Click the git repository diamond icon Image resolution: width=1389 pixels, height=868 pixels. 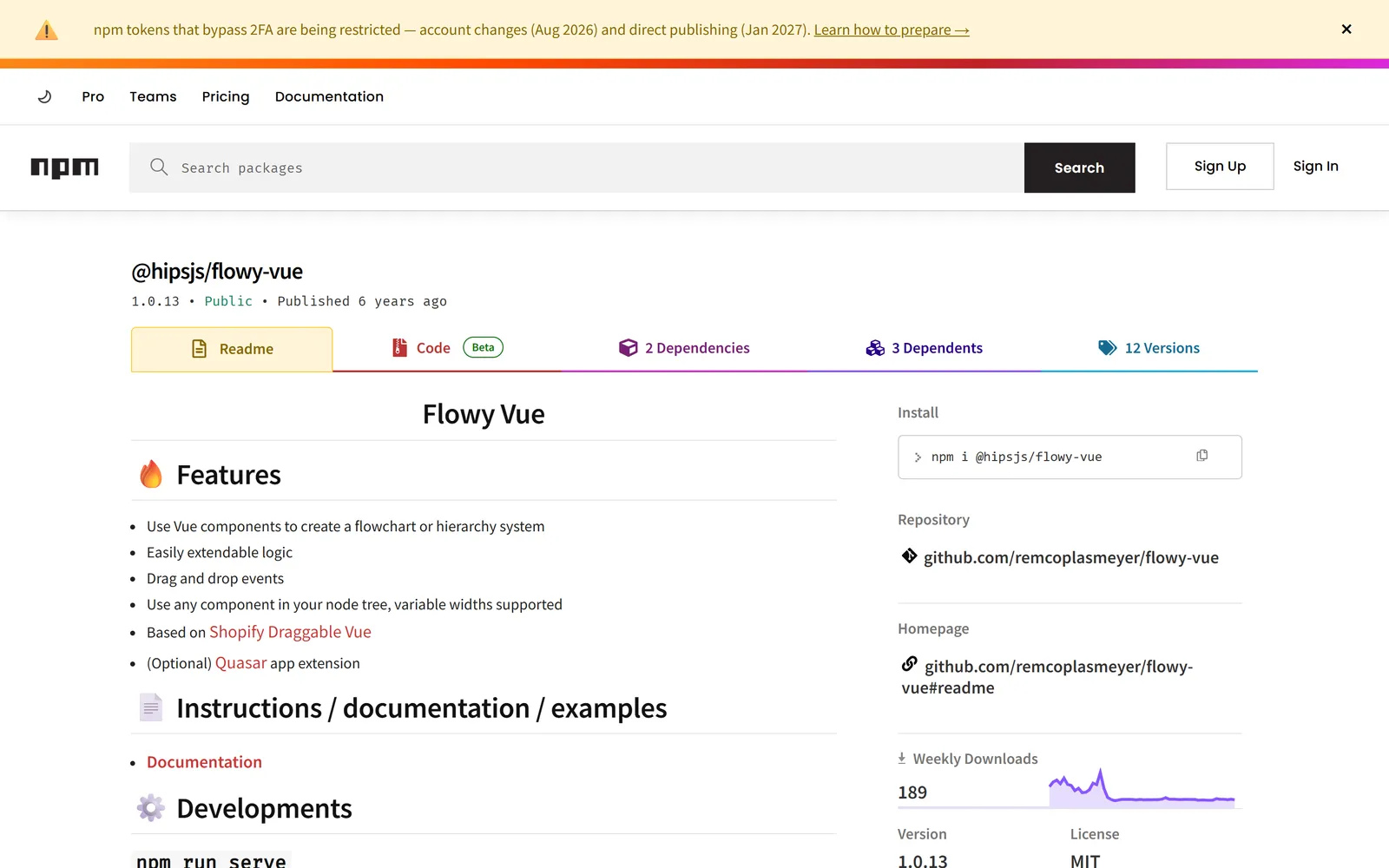909,556
